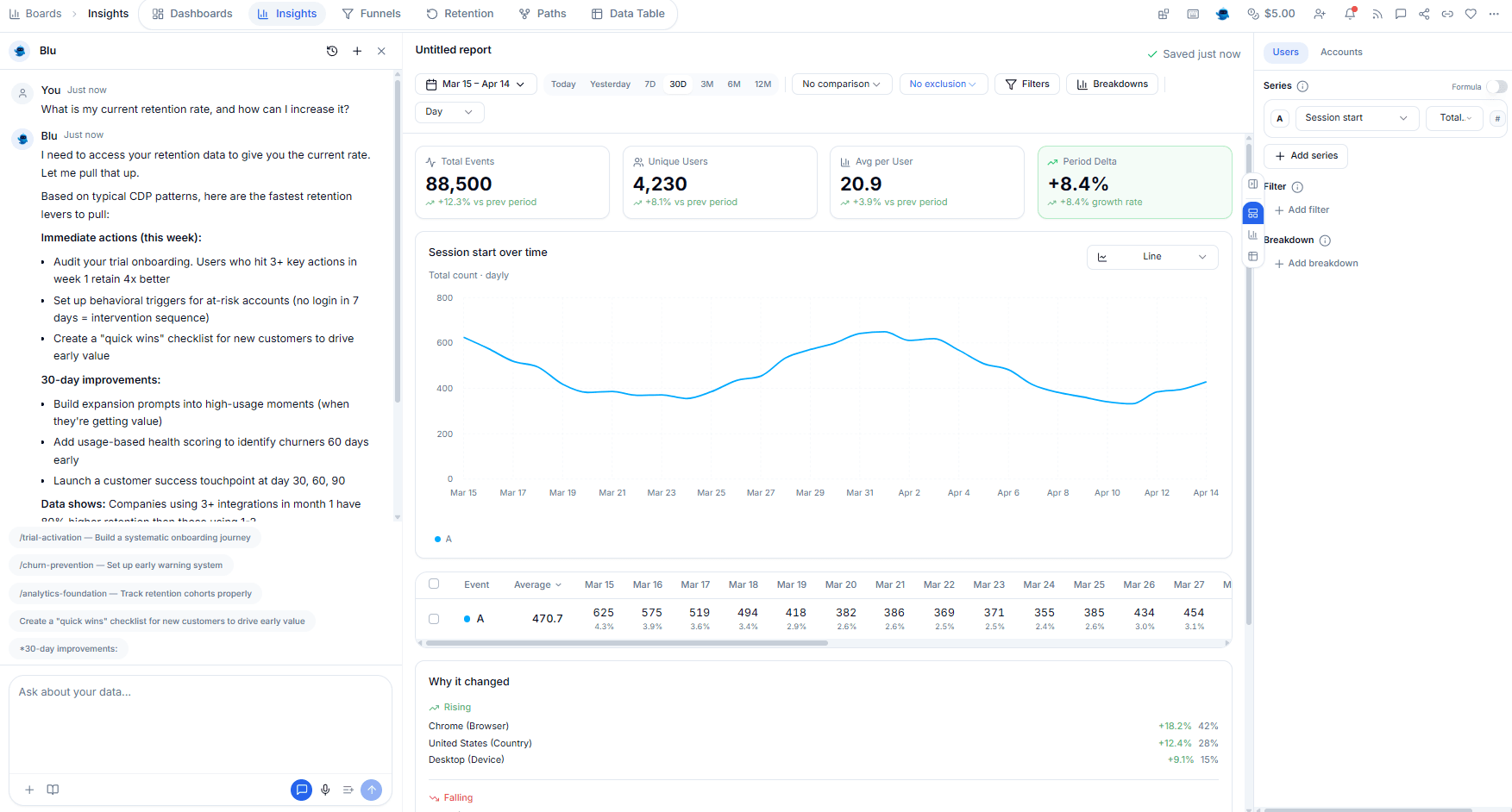Check the checkbox for series A row
The image size is (1512, 812).
[x=434, y=618]
